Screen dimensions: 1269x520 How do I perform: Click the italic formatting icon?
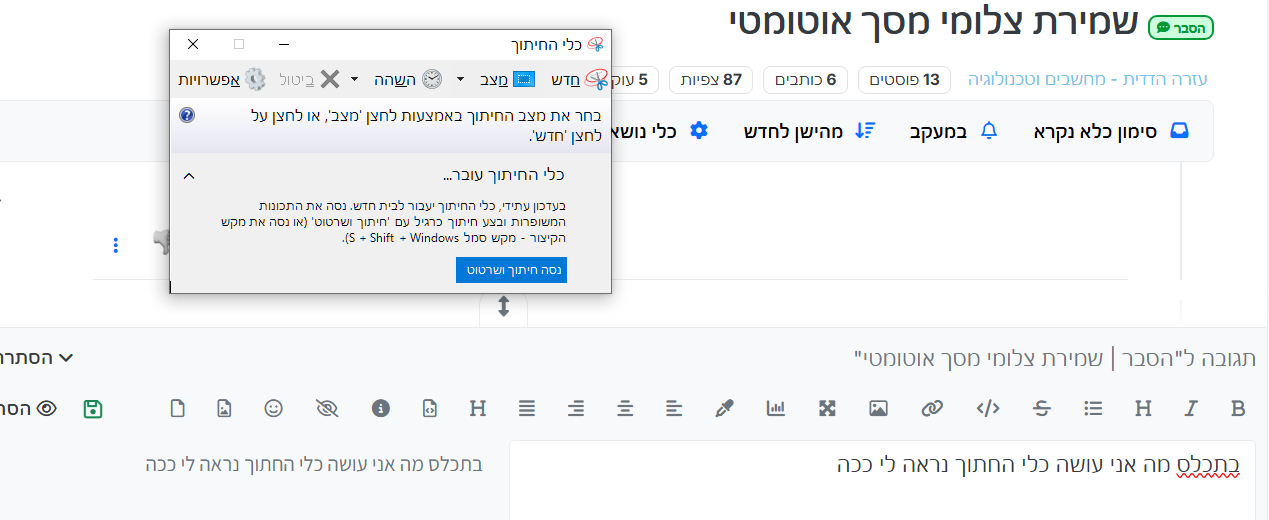[x=1190, y=408]
